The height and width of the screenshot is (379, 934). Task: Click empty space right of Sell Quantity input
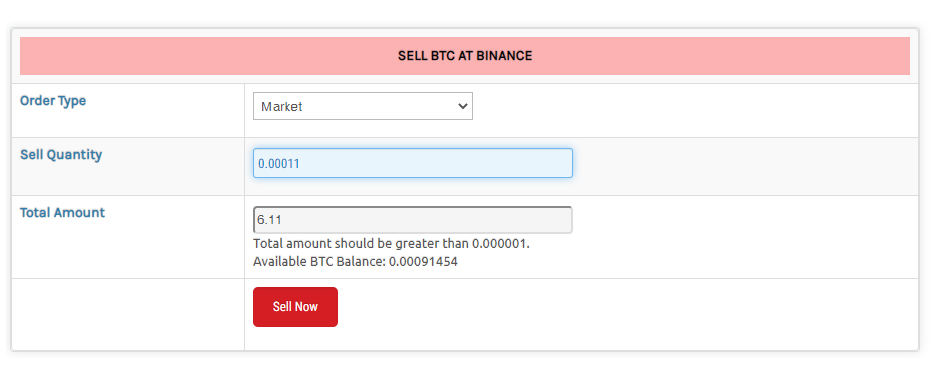745,166
